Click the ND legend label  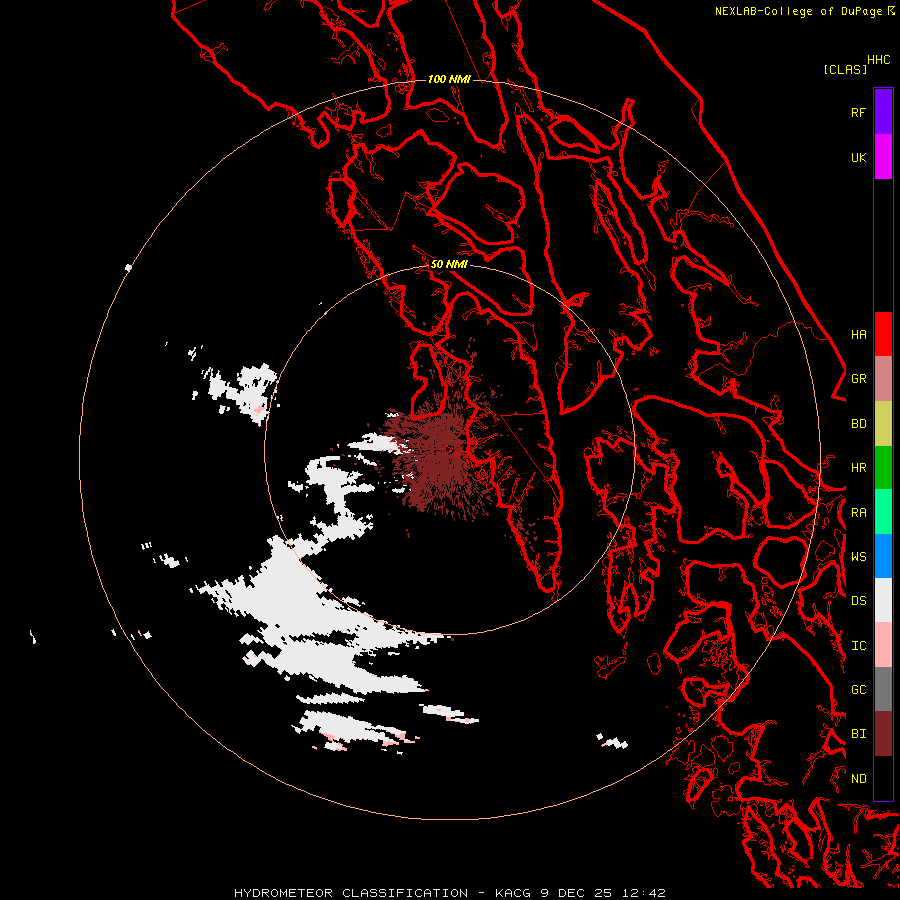[858, 779]
